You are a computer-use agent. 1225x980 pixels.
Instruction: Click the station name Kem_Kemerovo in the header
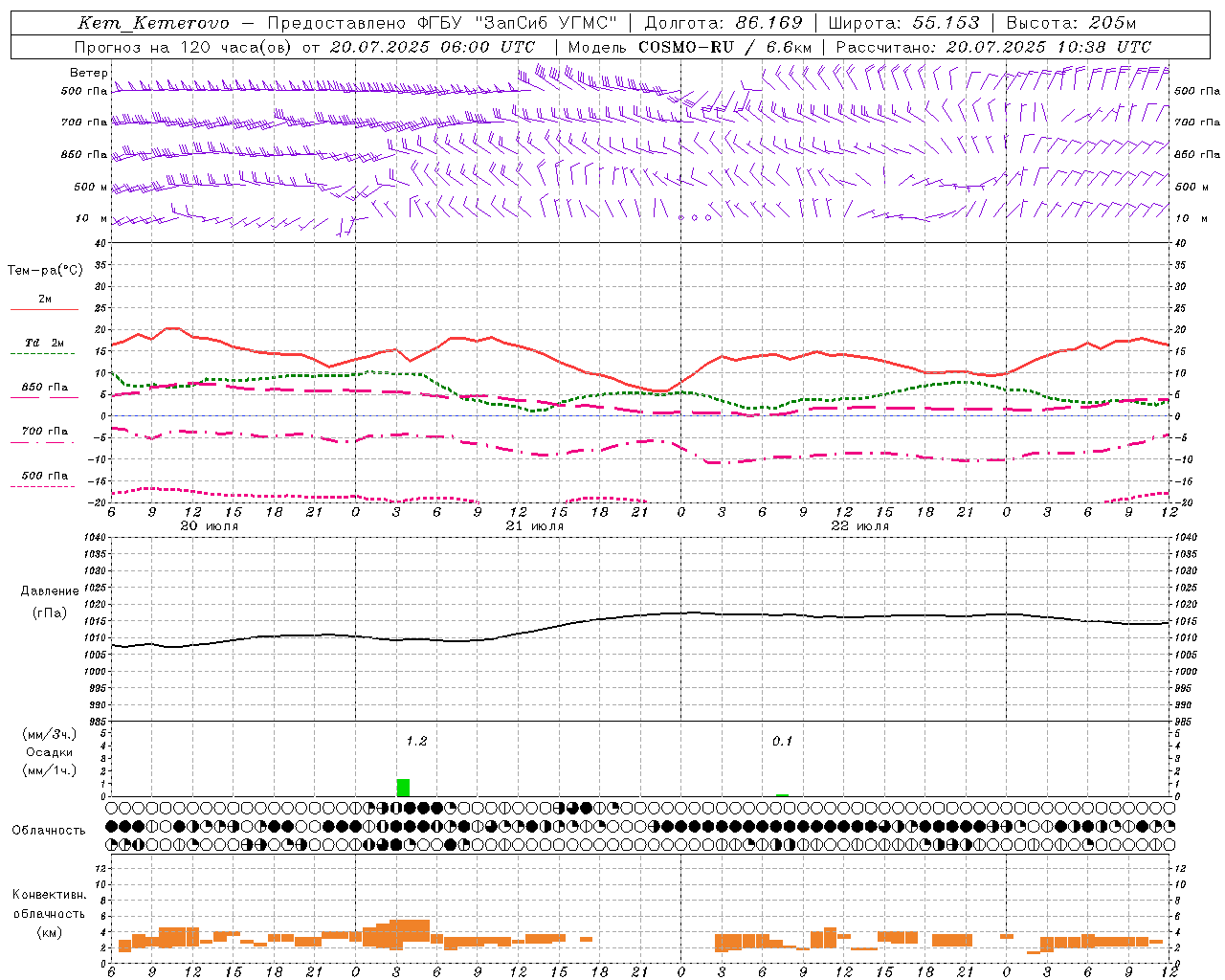tap(152, 23)
